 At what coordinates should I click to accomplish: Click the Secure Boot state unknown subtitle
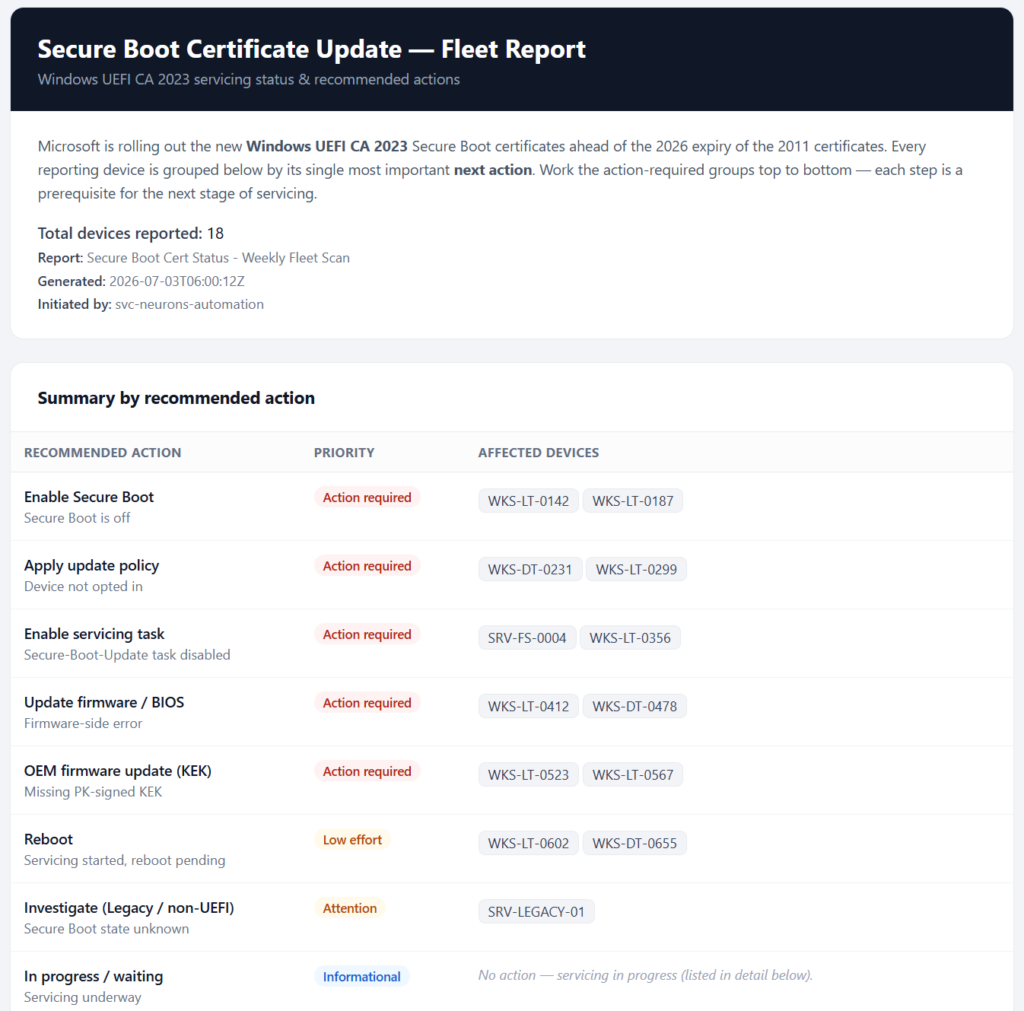tap(106, 929)
